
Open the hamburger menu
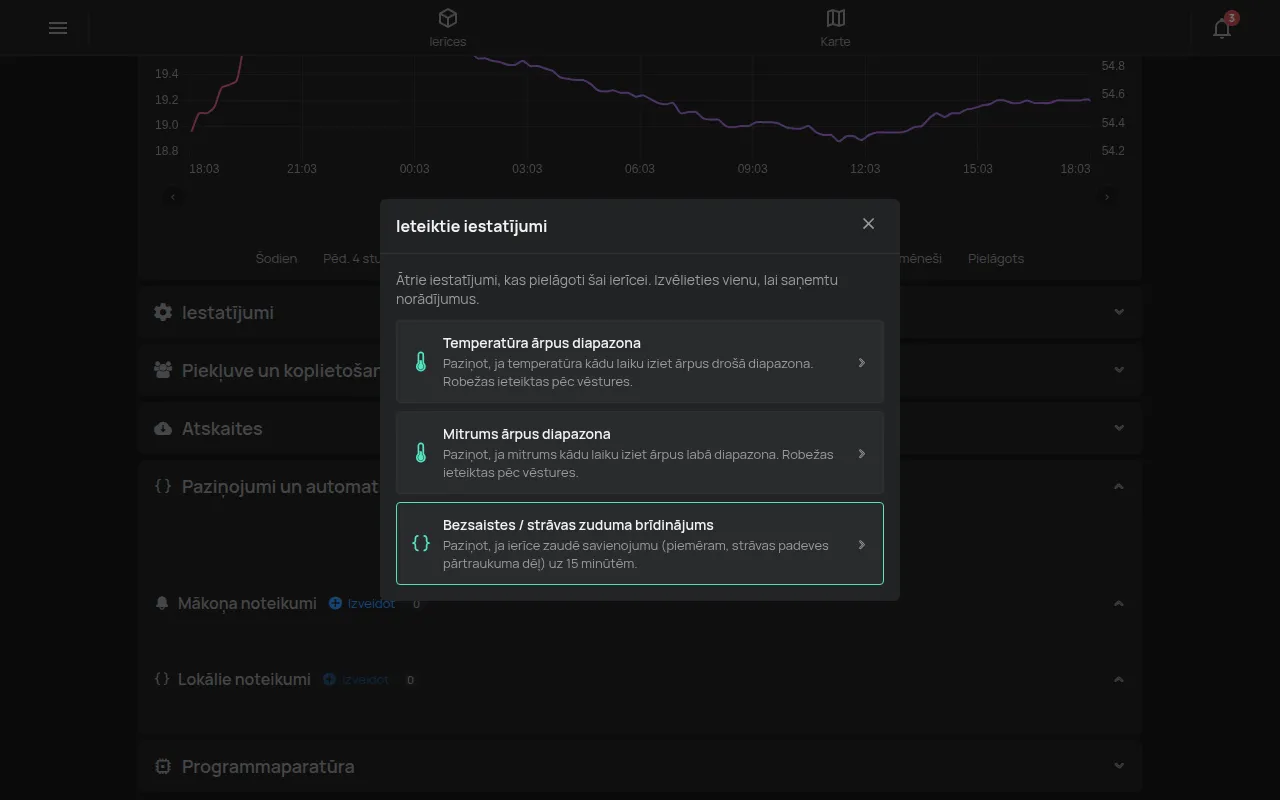pyautogui.click(x=58, y=28)
